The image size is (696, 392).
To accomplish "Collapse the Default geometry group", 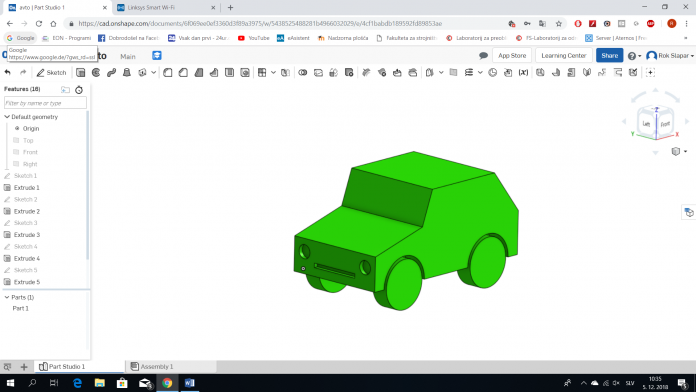I will point(7,117).
